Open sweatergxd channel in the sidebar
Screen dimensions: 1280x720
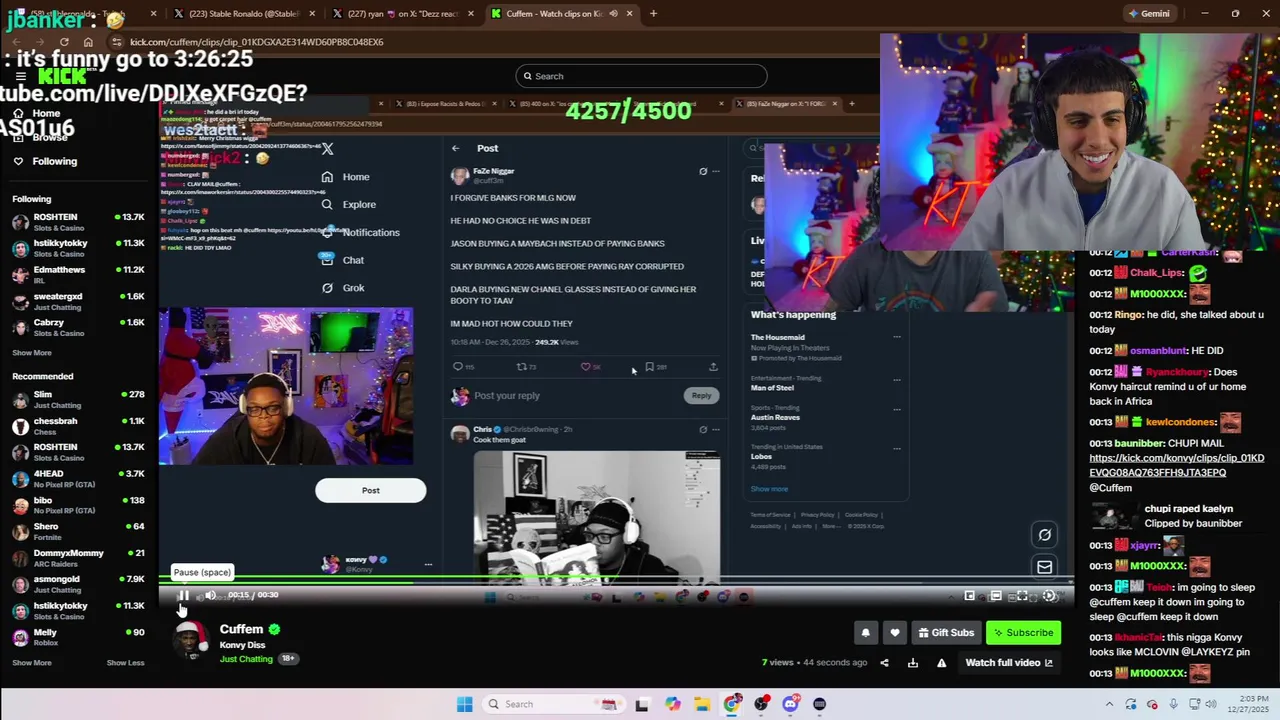point(79,301)
